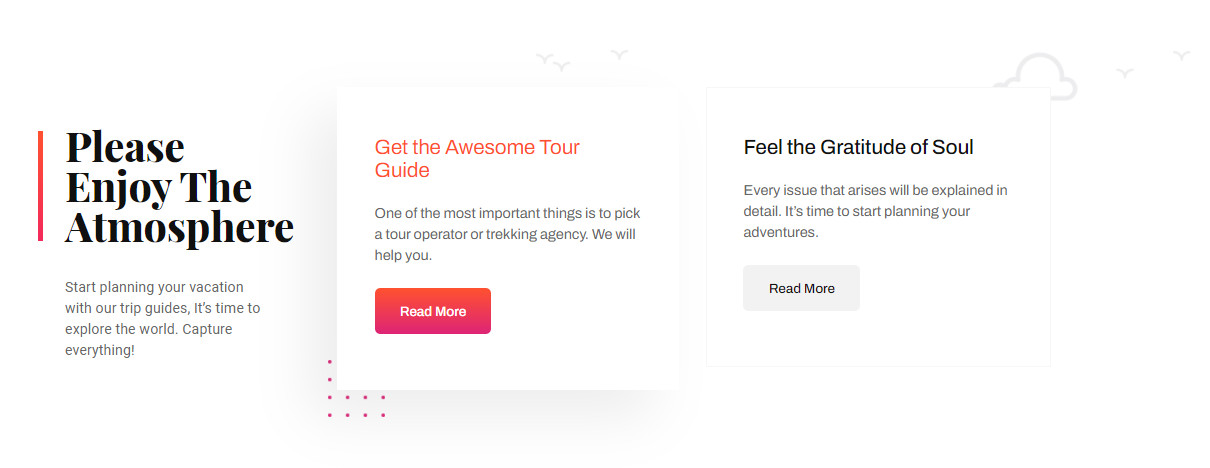Click the word 'Atmosphere' in the heading
This screenshot has width=1210, height=468.
(179, 227)
